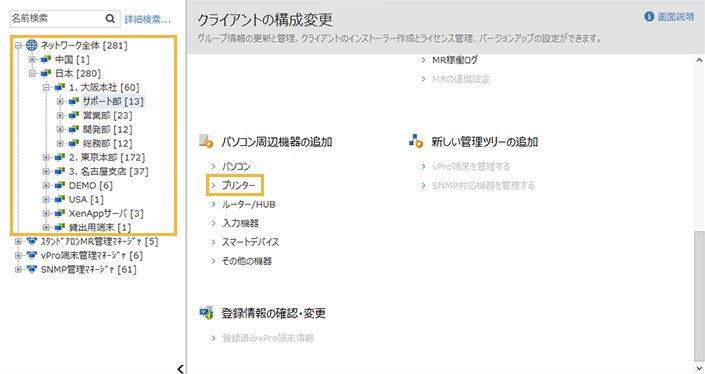
Task: Click the search magnifier icon
Action: point(110,18)
